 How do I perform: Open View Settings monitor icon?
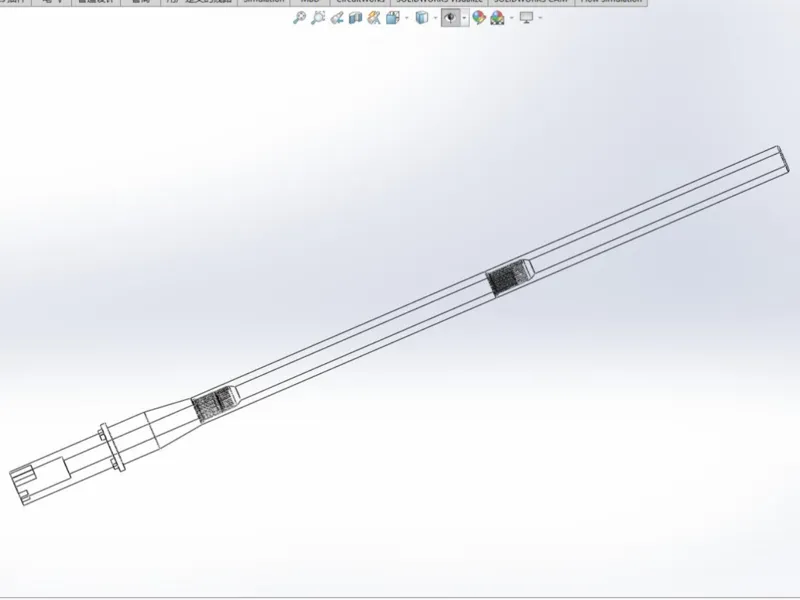point(527,18)
